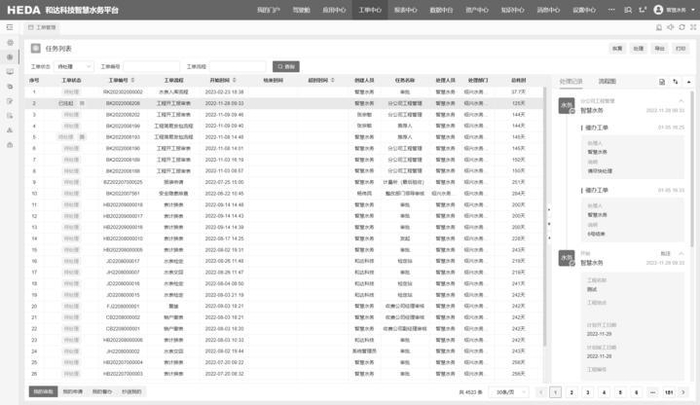Image resolution: width=700 pixels, height=405 pixels.
Task: Open the search icon in top bar
Action: click(x=628, y=10)
